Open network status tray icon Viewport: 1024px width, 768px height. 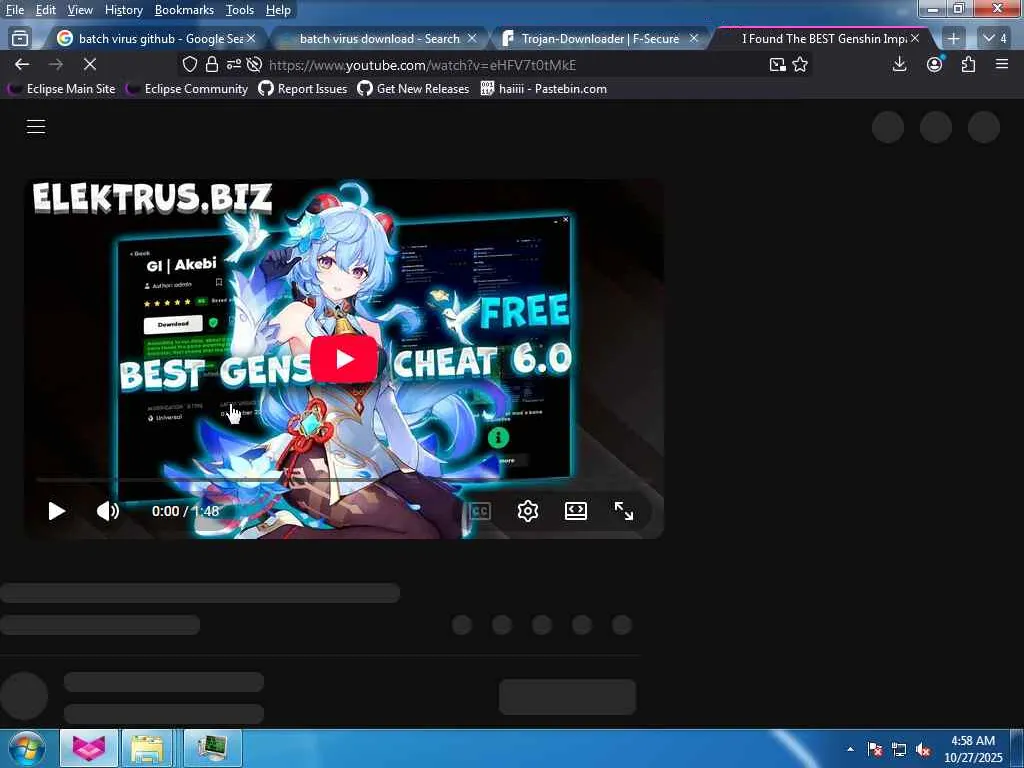tap(899, 749)
